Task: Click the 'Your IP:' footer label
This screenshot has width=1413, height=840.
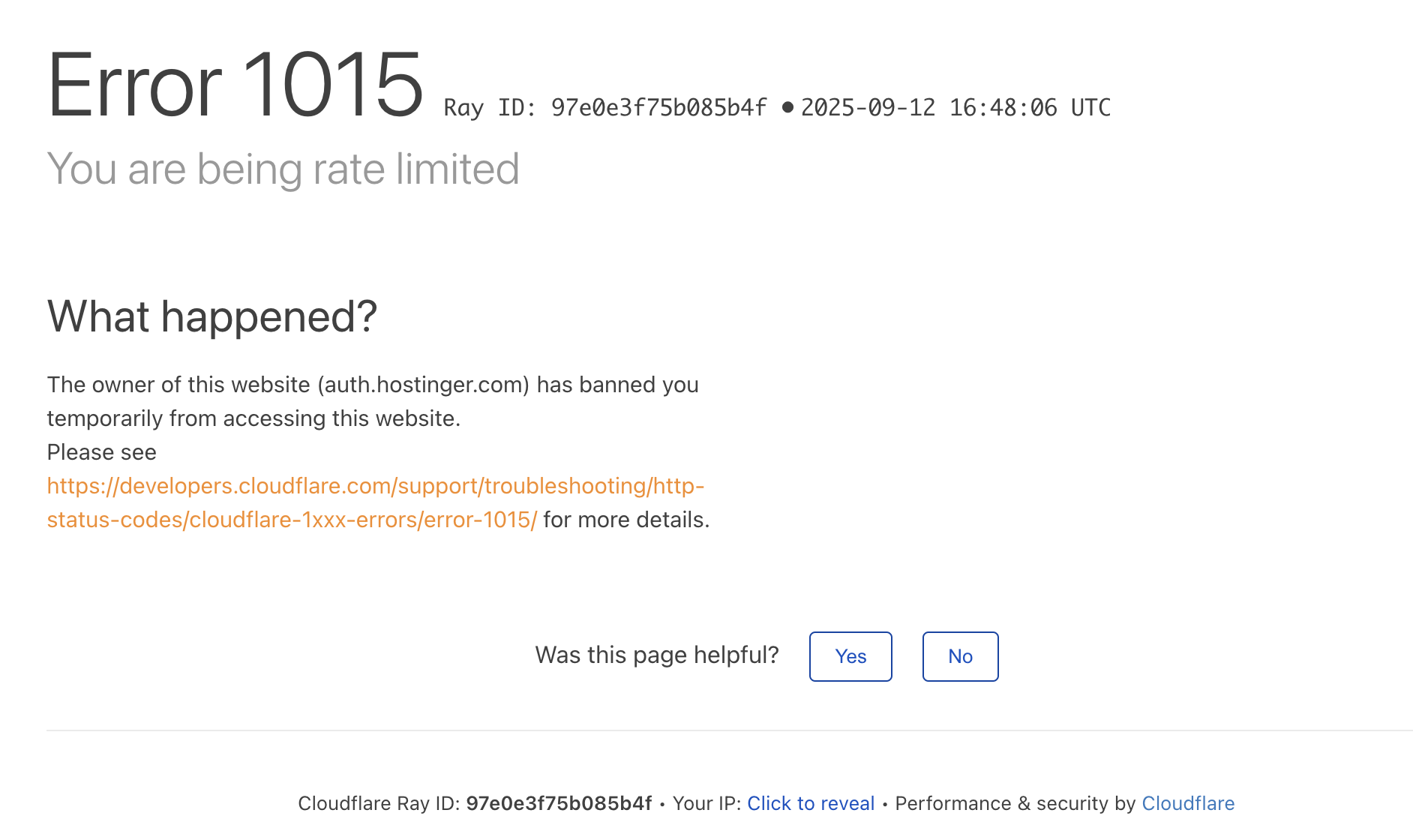Action: pyautogui.click(x=706, y=803)
